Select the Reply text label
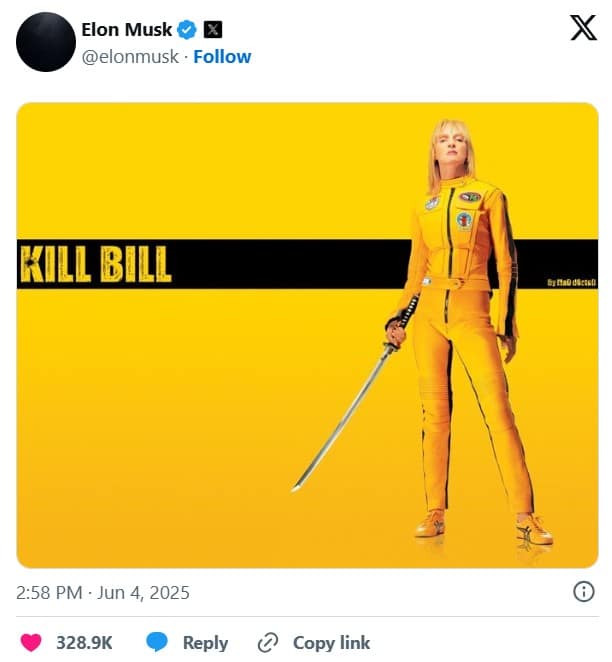The width and height of the screenshot is (612, 662). tap(205, 643)
